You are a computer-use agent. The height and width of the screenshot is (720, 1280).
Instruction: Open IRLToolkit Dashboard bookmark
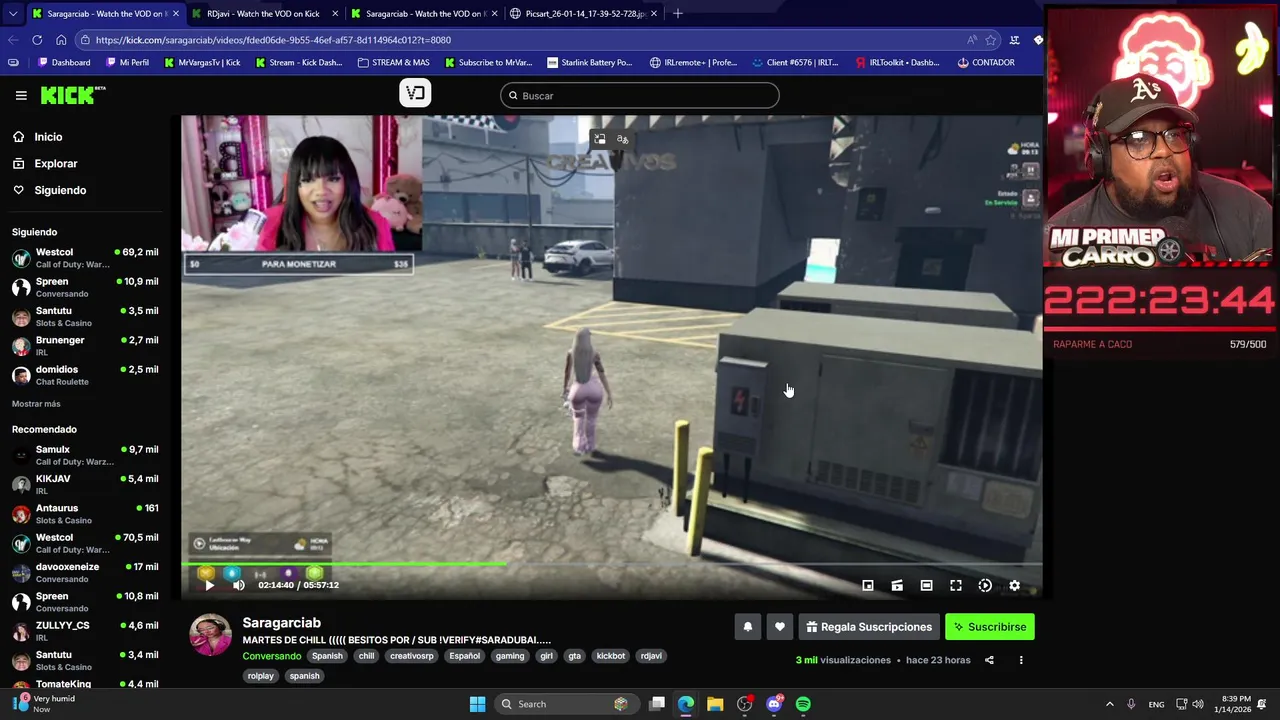[x=897, y=62]
